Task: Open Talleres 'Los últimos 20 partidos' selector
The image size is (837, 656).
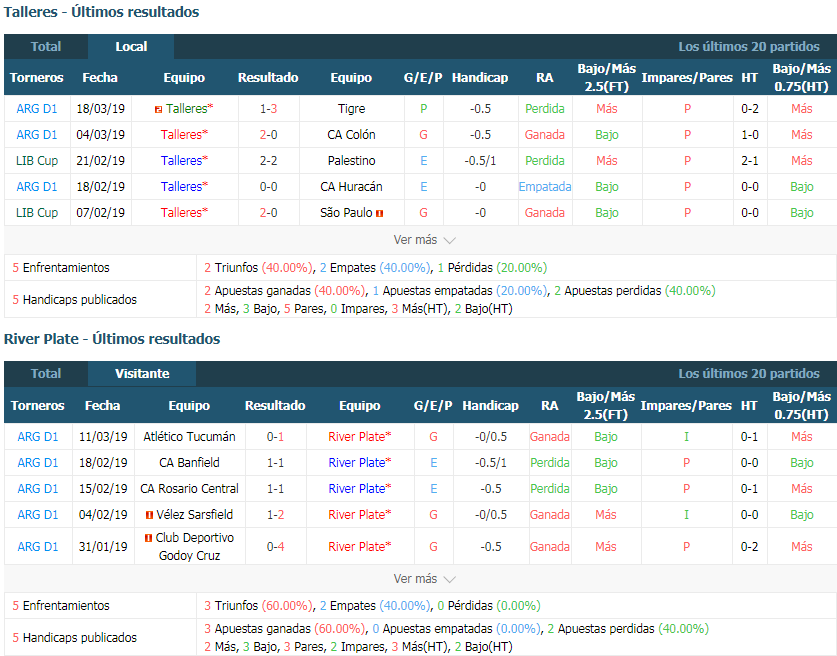Action: [x=748, y=47]
